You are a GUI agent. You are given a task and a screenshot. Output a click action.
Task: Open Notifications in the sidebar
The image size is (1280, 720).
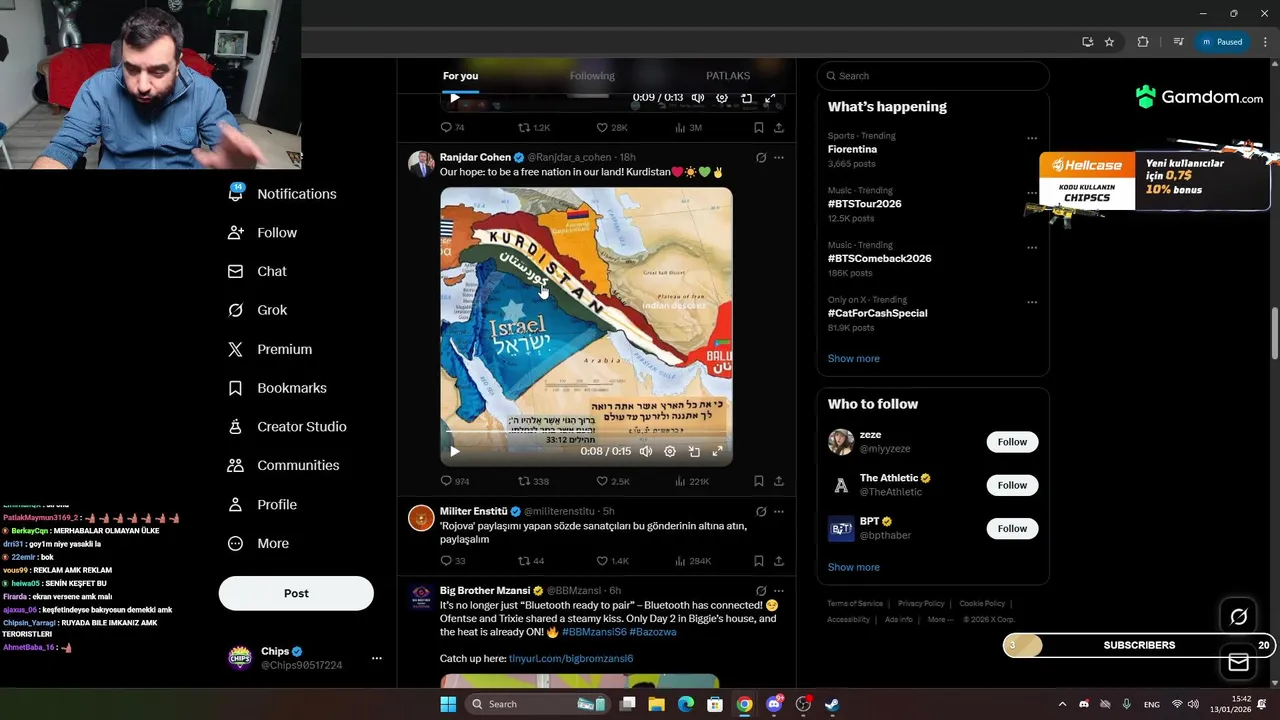(282, 194)
